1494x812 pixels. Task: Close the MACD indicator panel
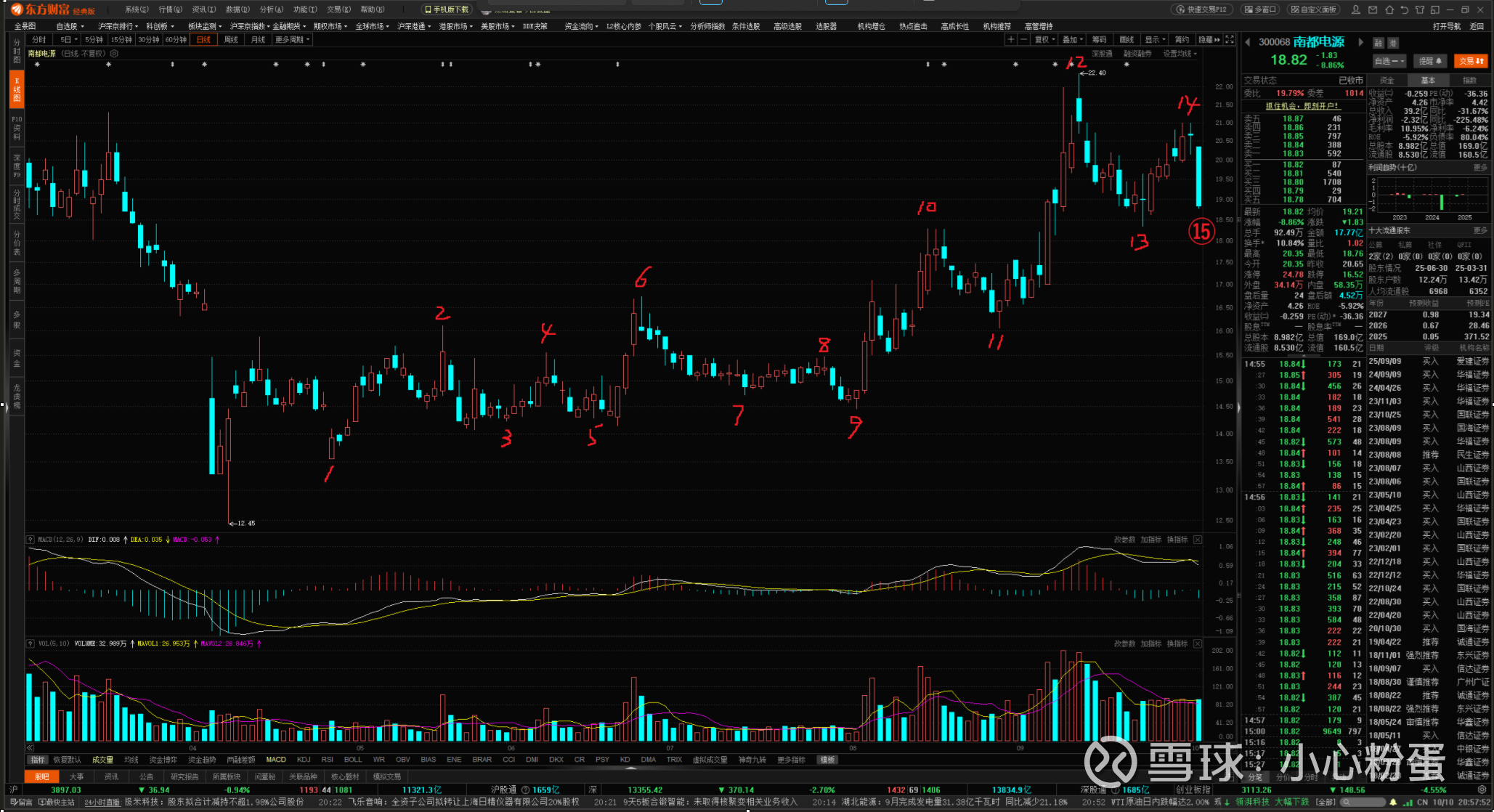pos(1198,540)
